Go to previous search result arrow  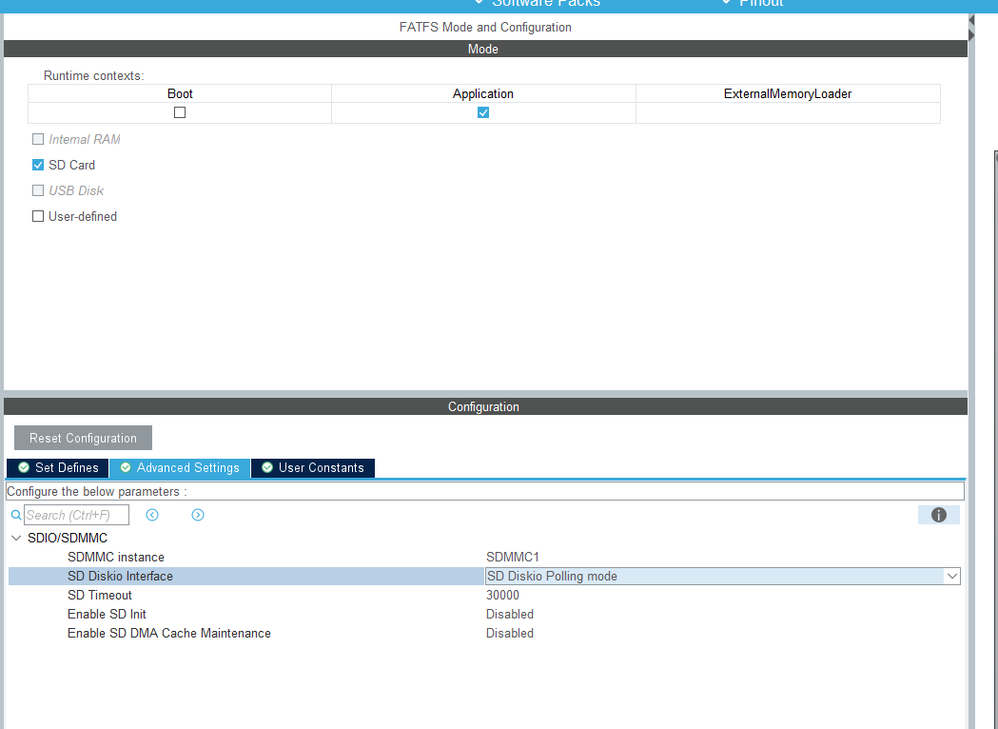[152, 515]
